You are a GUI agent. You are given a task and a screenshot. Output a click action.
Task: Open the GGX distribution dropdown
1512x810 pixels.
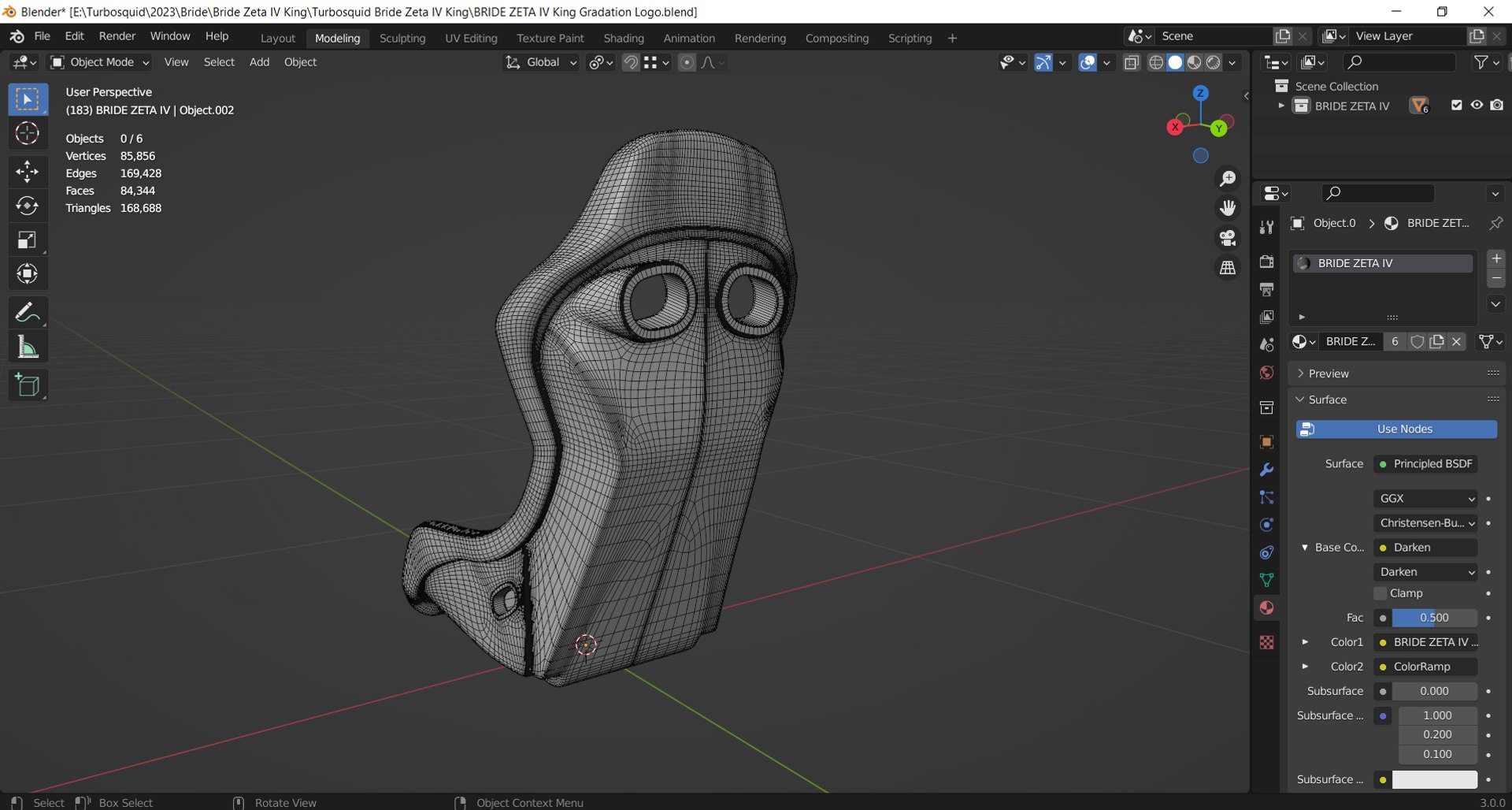[1425, 499]
